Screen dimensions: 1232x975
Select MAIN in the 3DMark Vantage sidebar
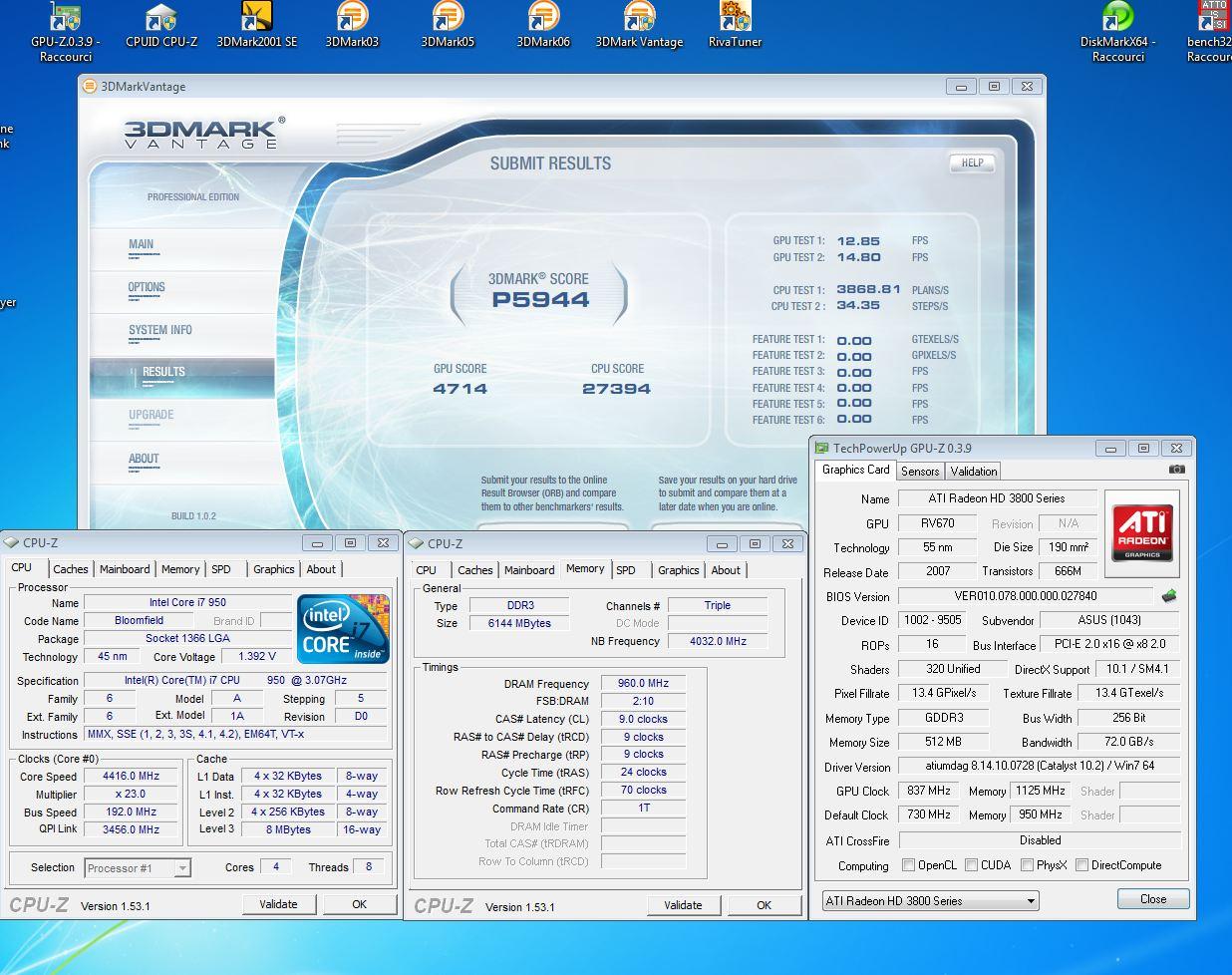[x=141, y=244]
